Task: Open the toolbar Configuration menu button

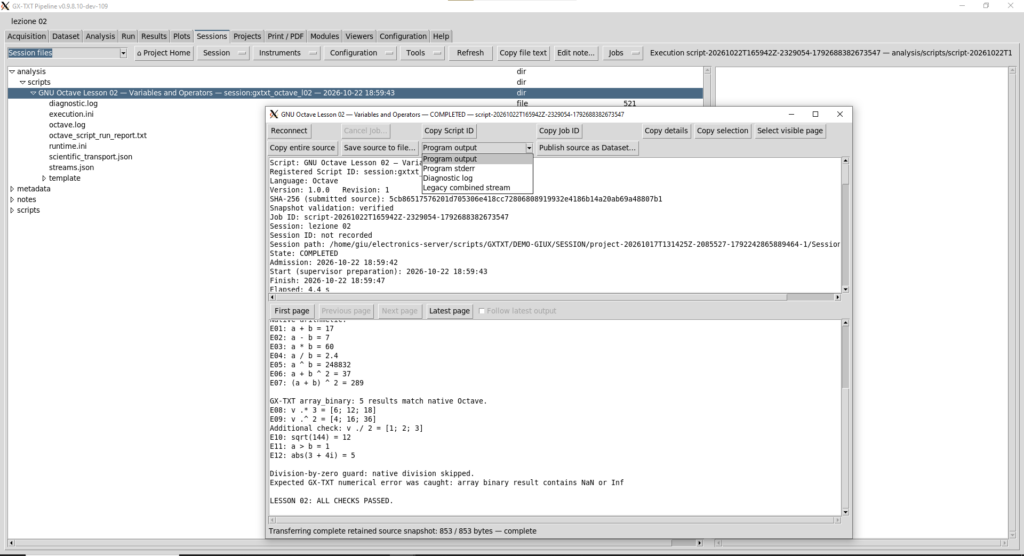Action: point(360,53)
